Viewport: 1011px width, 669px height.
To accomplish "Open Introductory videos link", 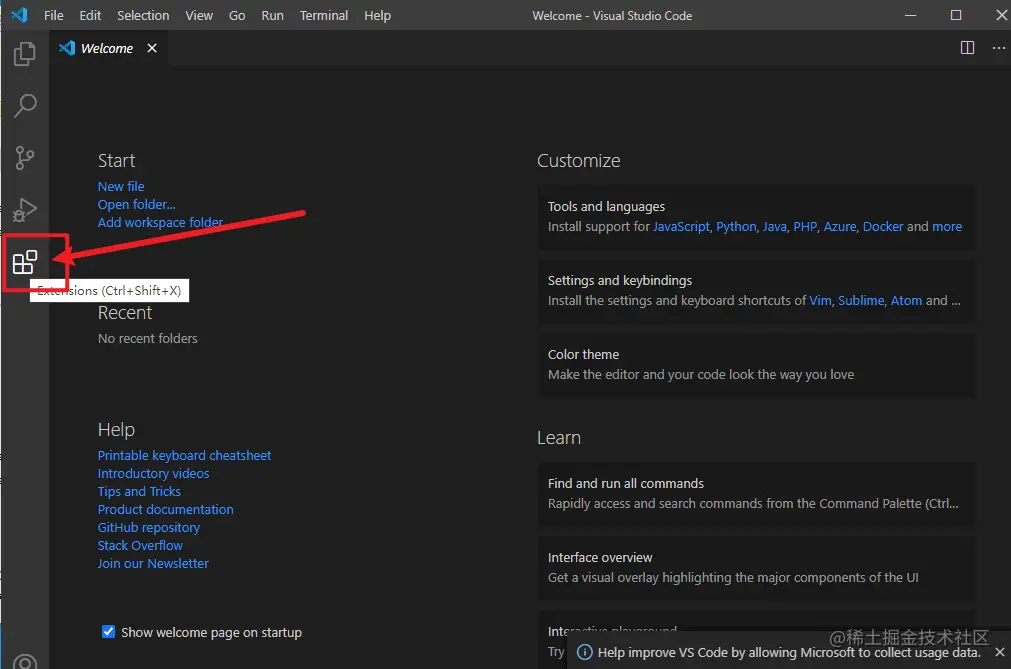I will [x=153, y=473].
